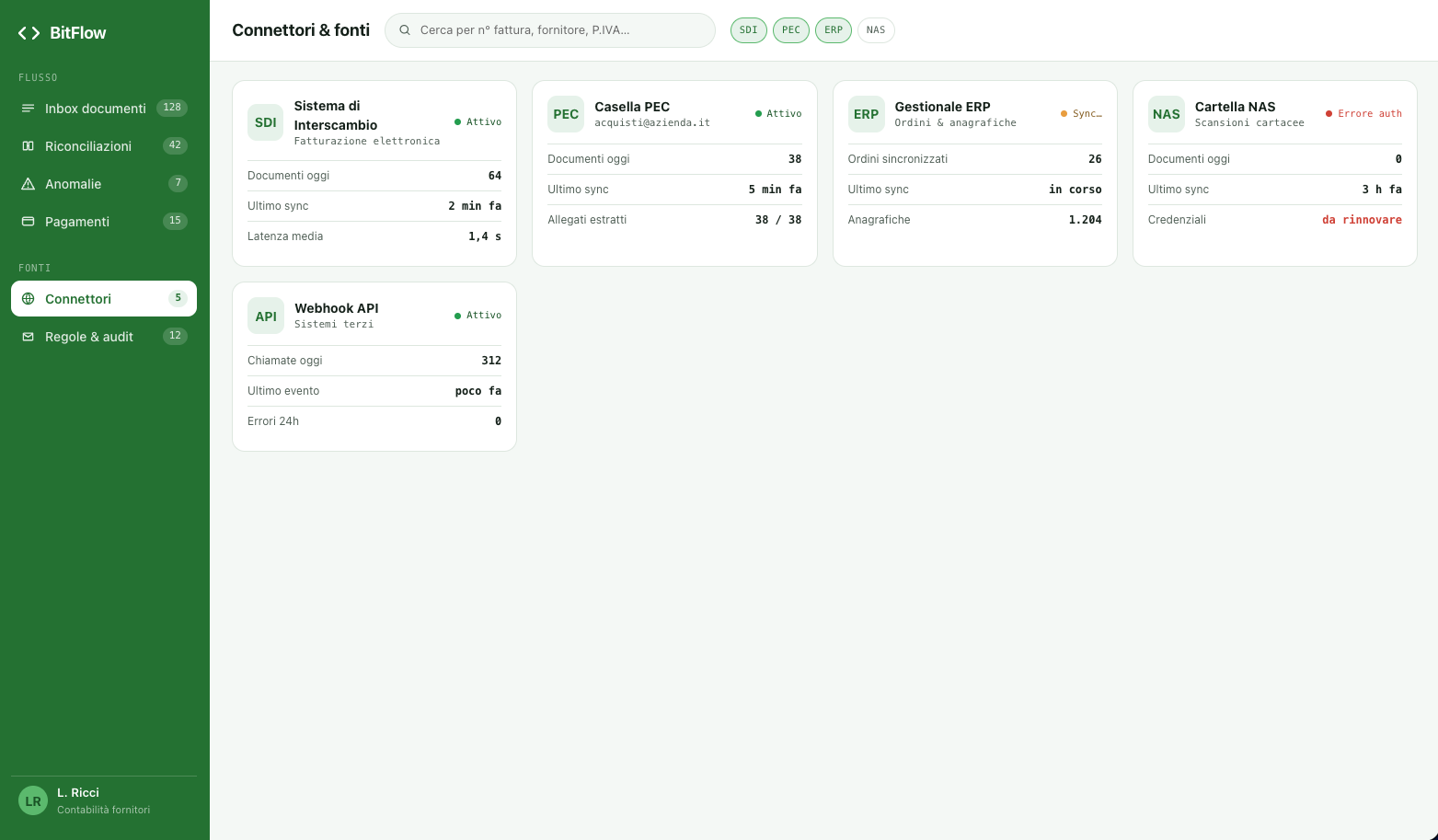
Task: Click the Connettori globe icon
Action: point(28,299)
